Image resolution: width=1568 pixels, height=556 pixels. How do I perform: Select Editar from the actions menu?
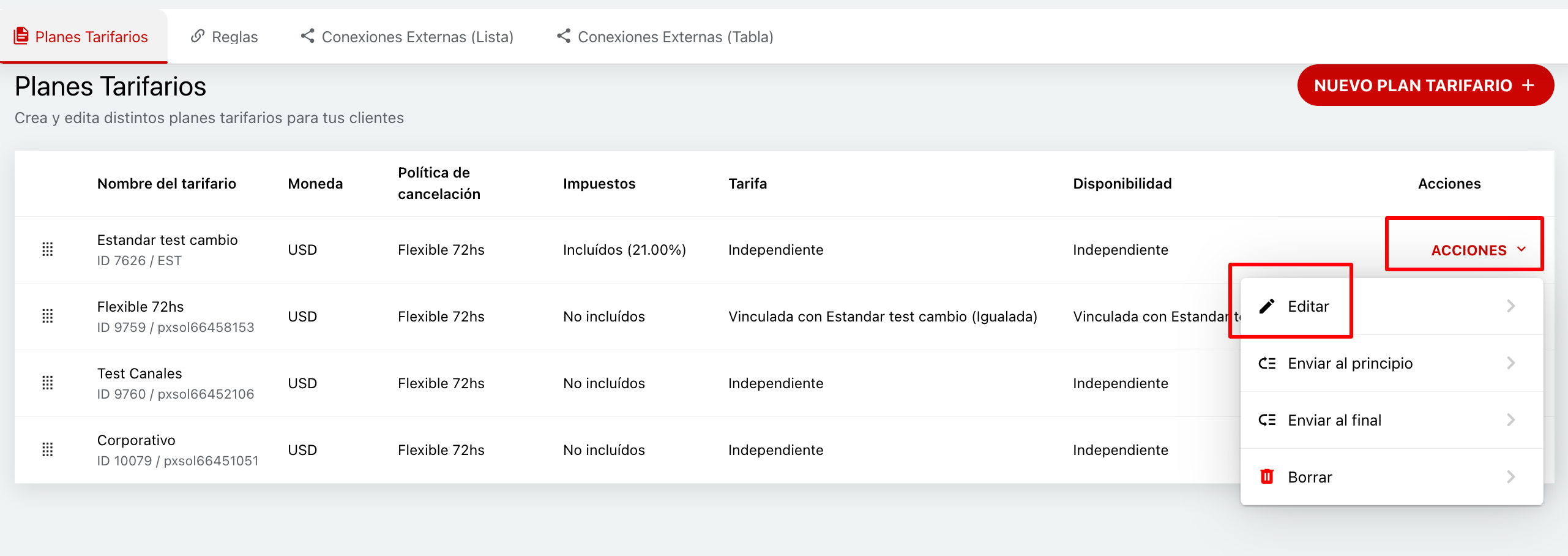pyautogui.click(x=1308, y=306)
